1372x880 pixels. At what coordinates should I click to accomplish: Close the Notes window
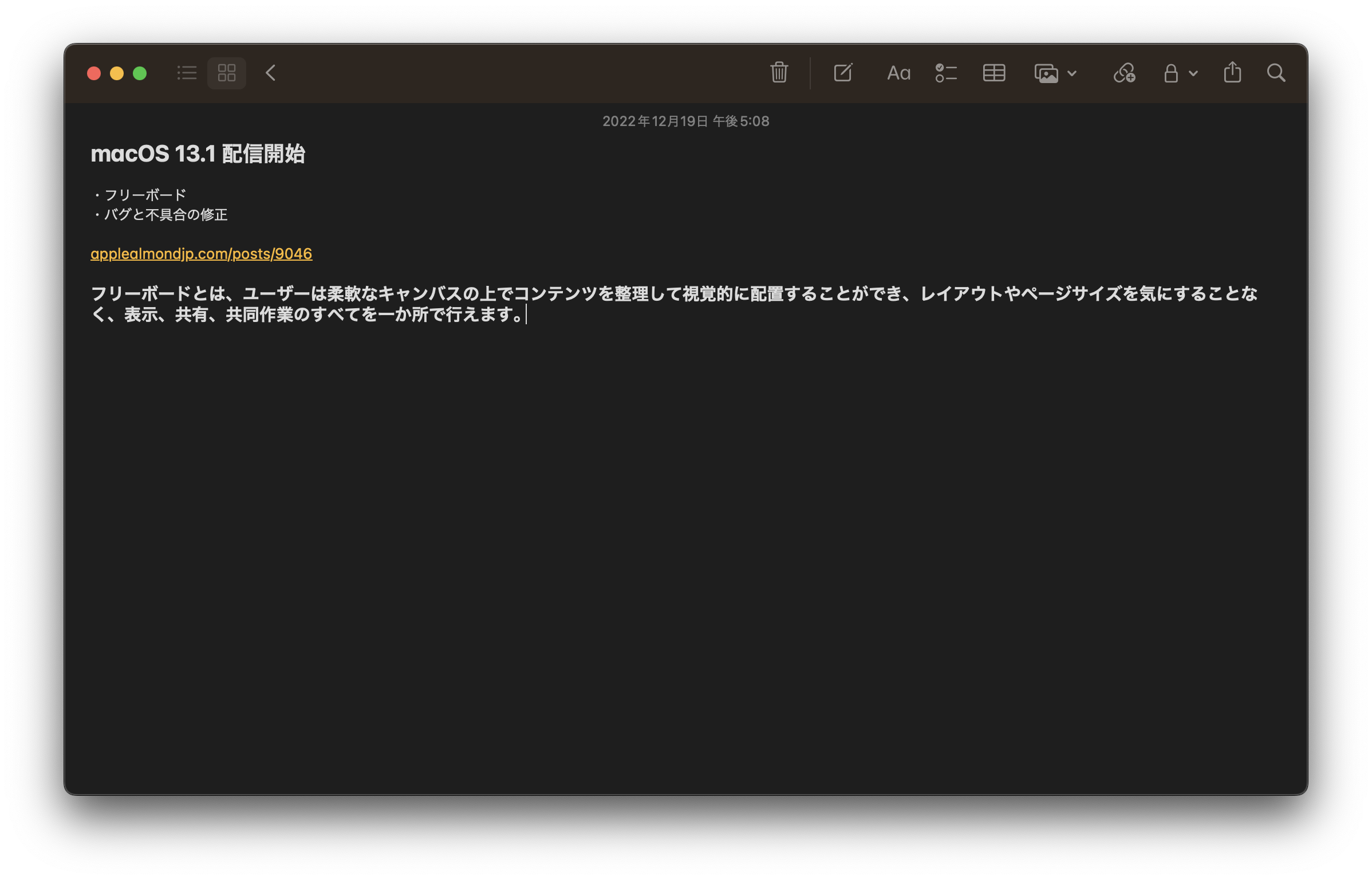point(94,73)
